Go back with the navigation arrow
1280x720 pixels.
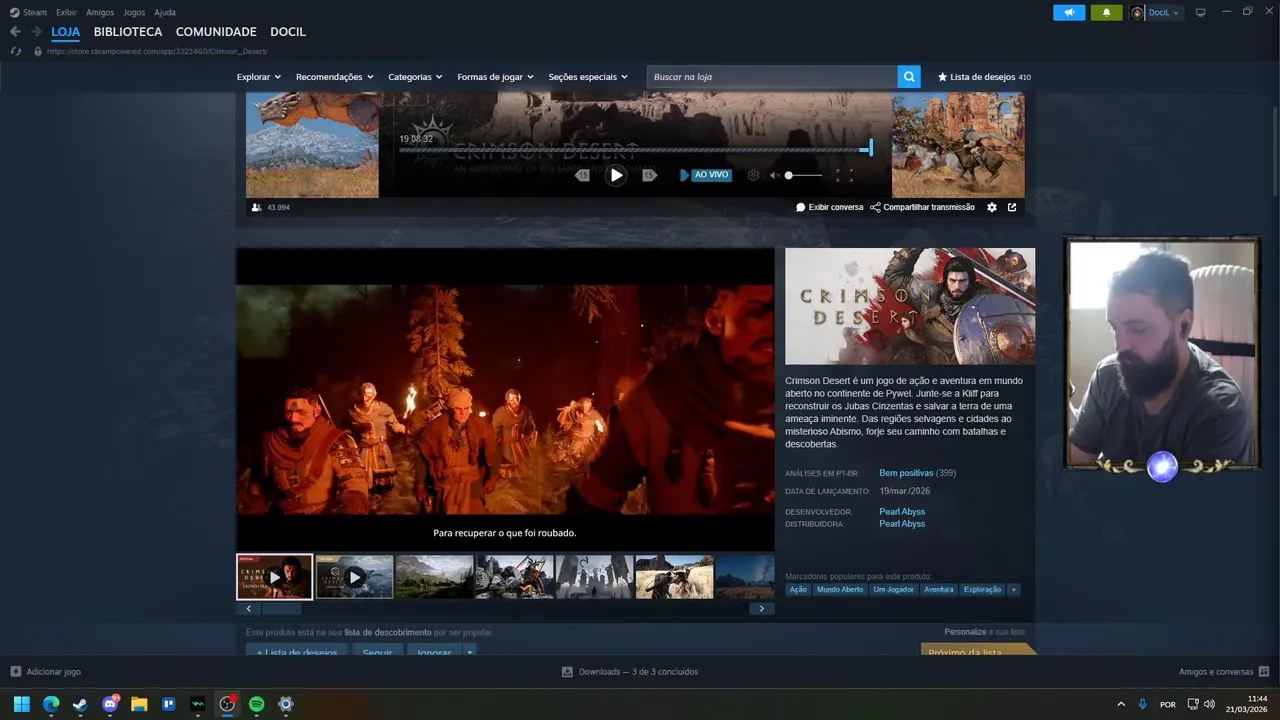(15, 32)
